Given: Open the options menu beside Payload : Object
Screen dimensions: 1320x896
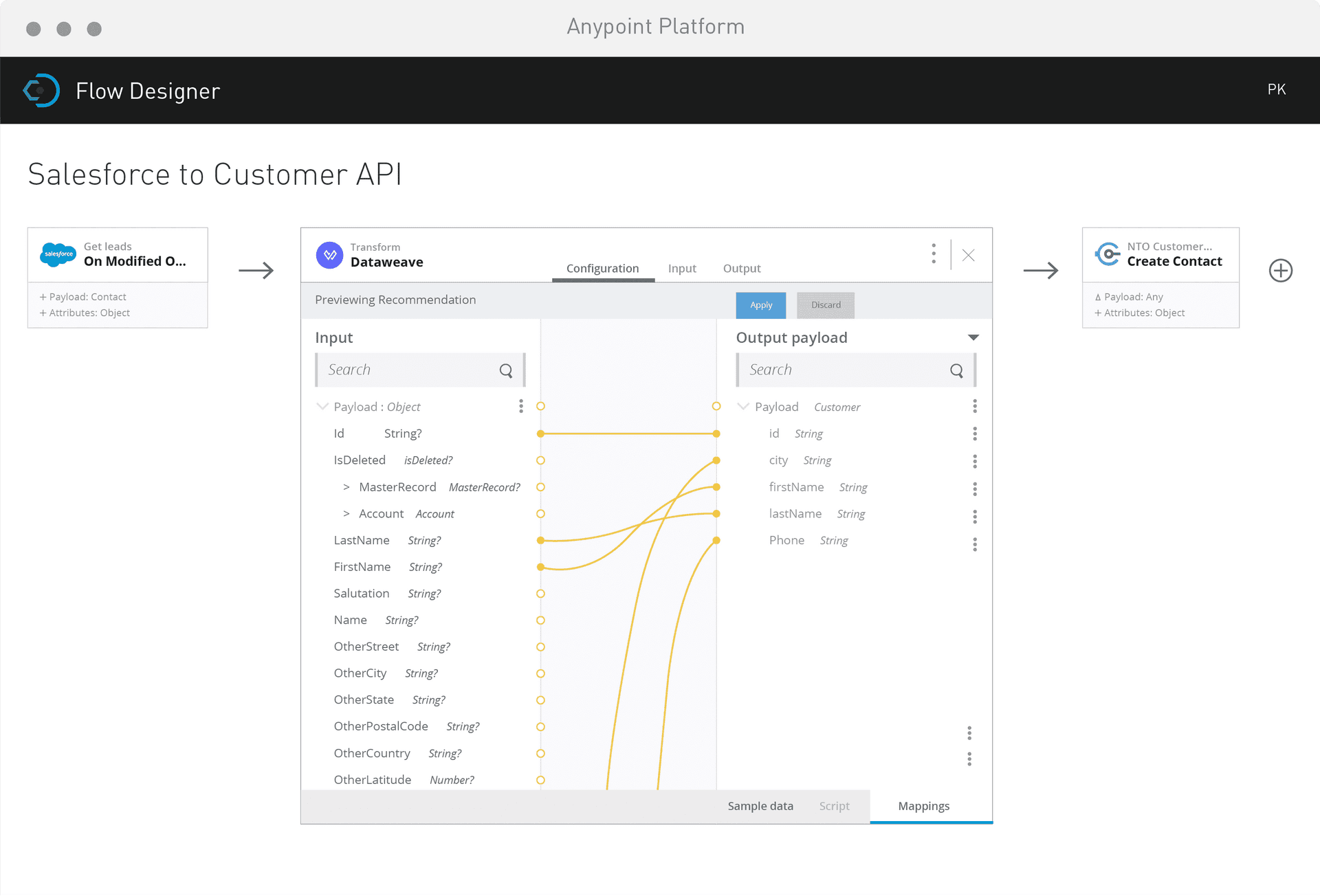Looking at the screenshot, I should pyautogui.click(x=520, y=406).
